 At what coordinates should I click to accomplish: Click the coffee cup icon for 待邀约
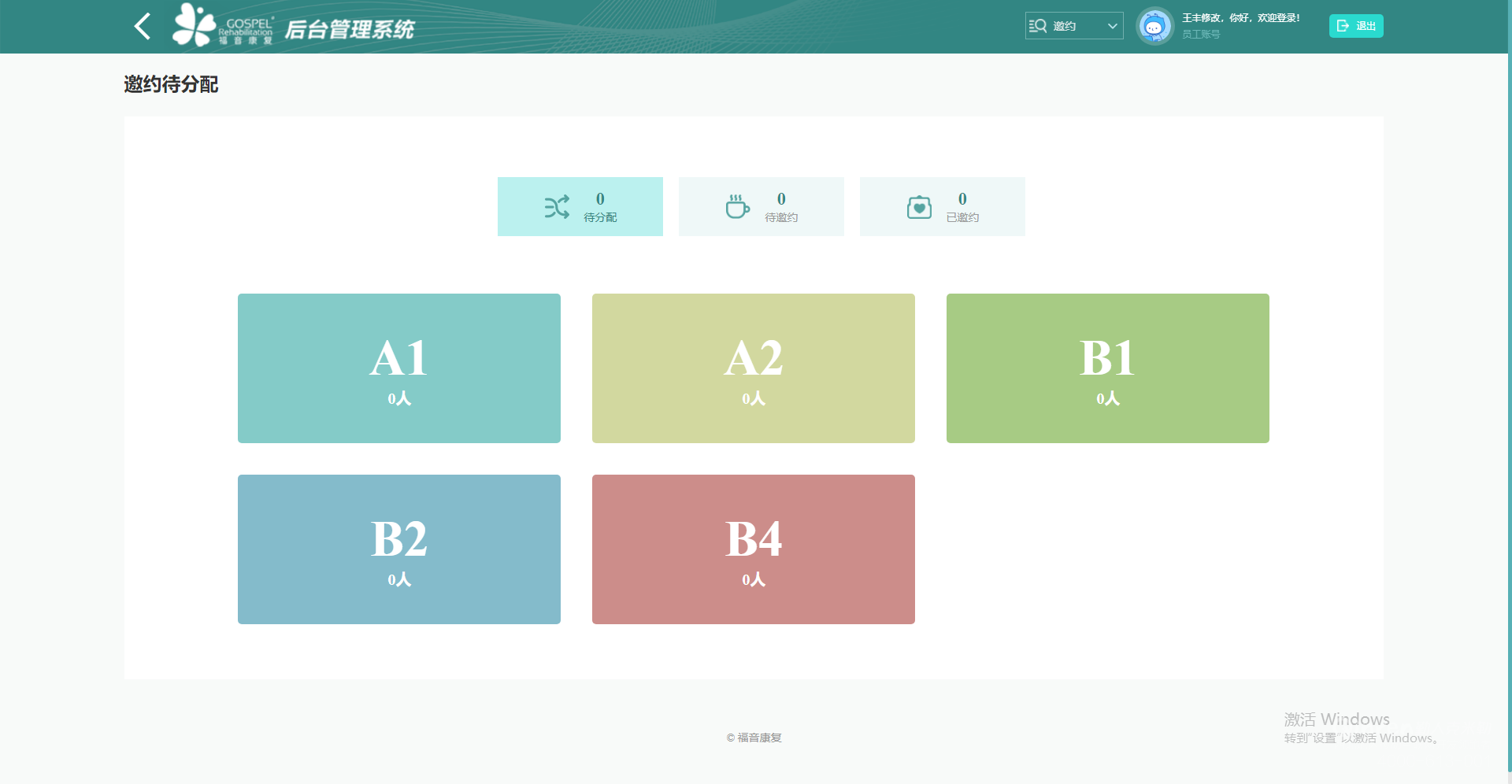click(x=738, y=207)
